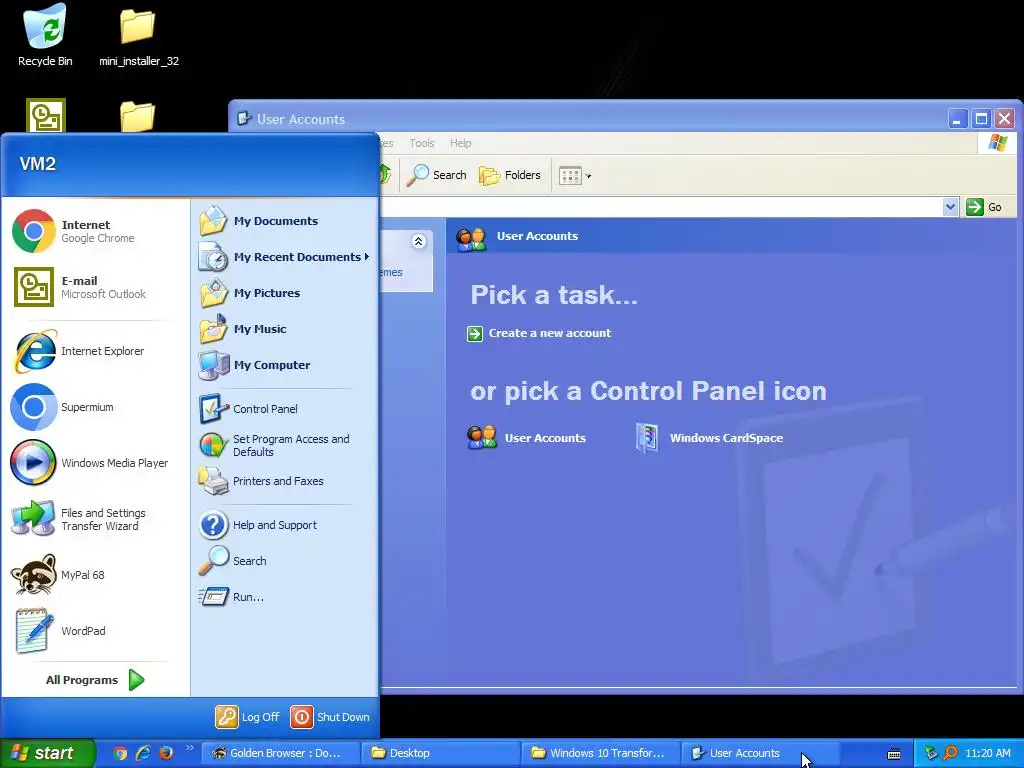Open Windows CardSpace icon
Image resolution: width=1024 pixels, height=768 pixels.
tap(709, 438)
